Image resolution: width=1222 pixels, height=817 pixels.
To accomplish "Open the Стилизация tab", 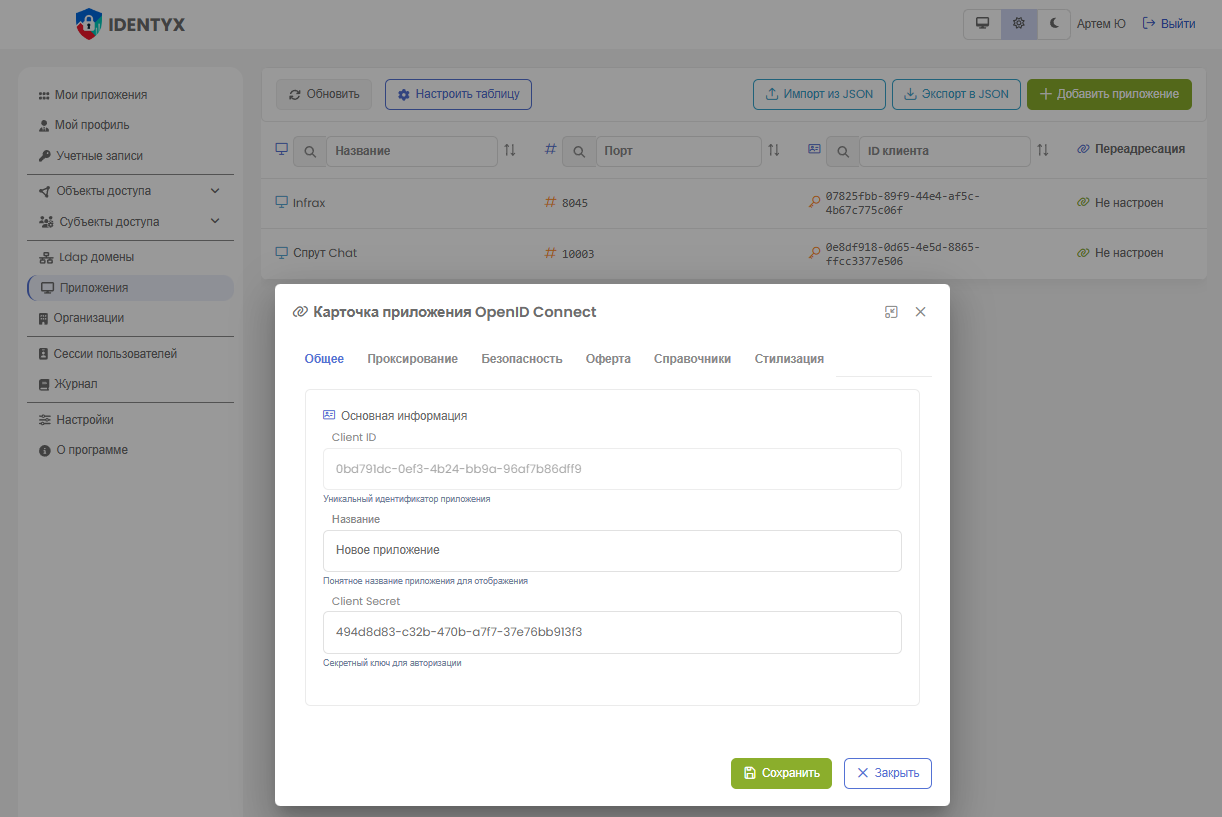I will (789, 359).
